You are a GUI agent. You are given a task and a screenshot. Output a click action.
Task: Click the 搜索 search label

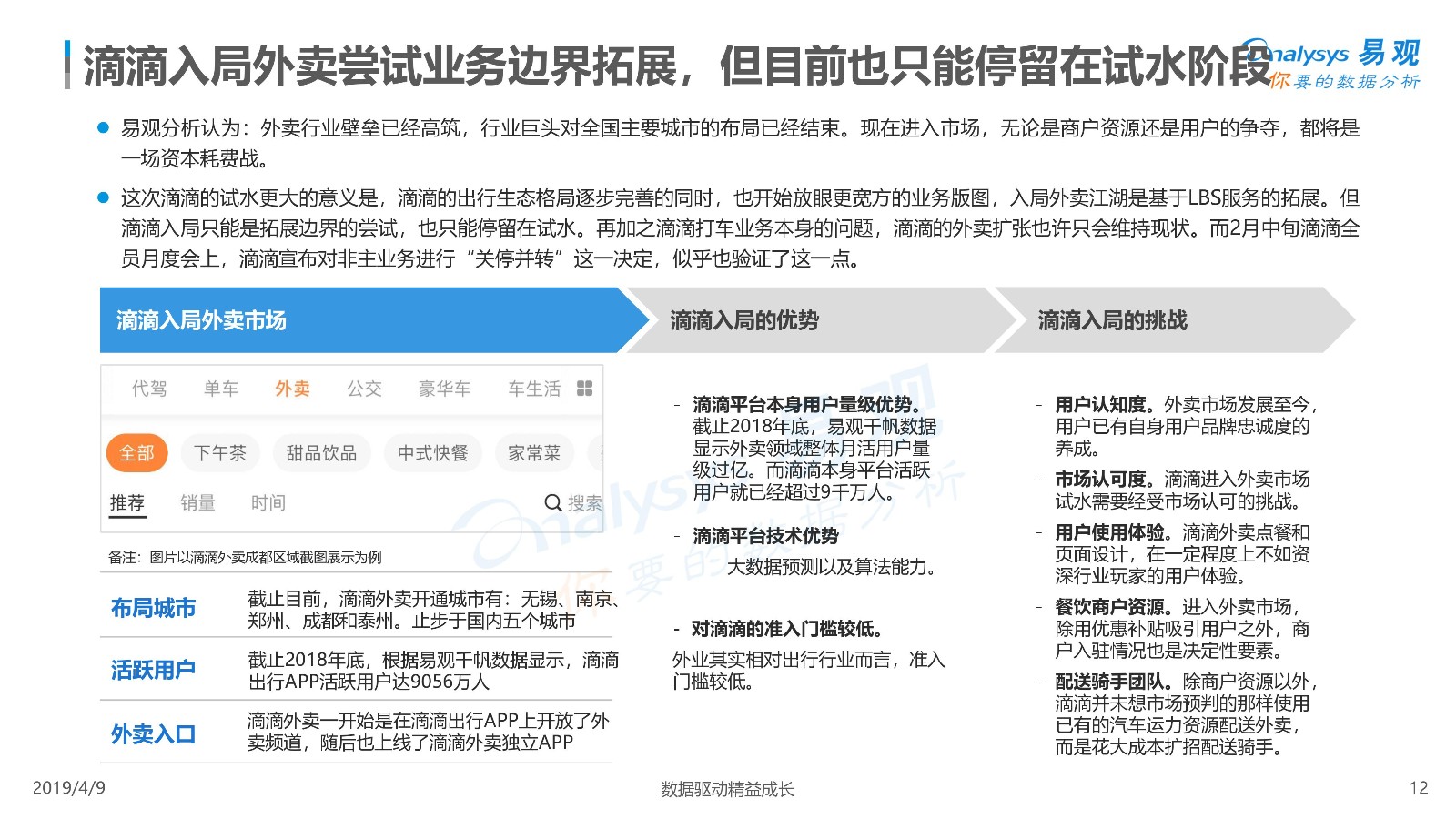coord(584,503)
